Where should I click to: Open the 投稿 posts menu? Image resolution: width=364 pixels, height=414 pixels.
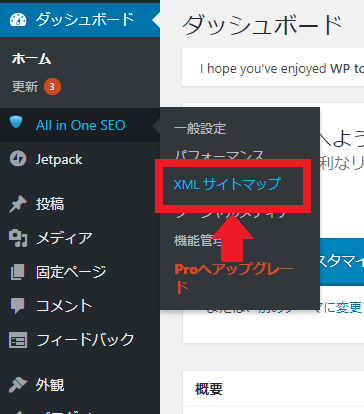click(80, 204)
